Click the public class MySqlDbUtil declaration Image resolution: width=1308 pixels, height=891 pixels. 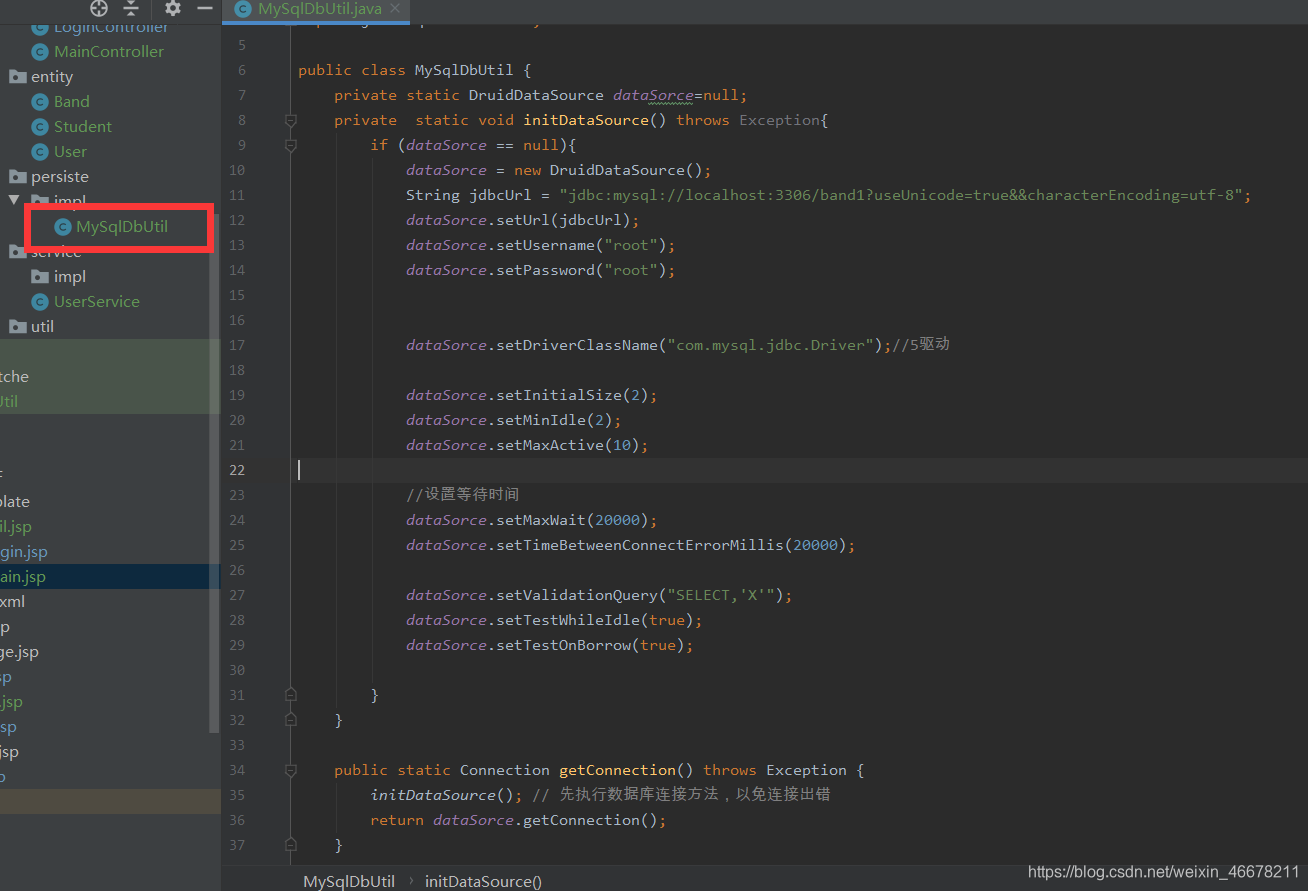click(x=415, y=70)
